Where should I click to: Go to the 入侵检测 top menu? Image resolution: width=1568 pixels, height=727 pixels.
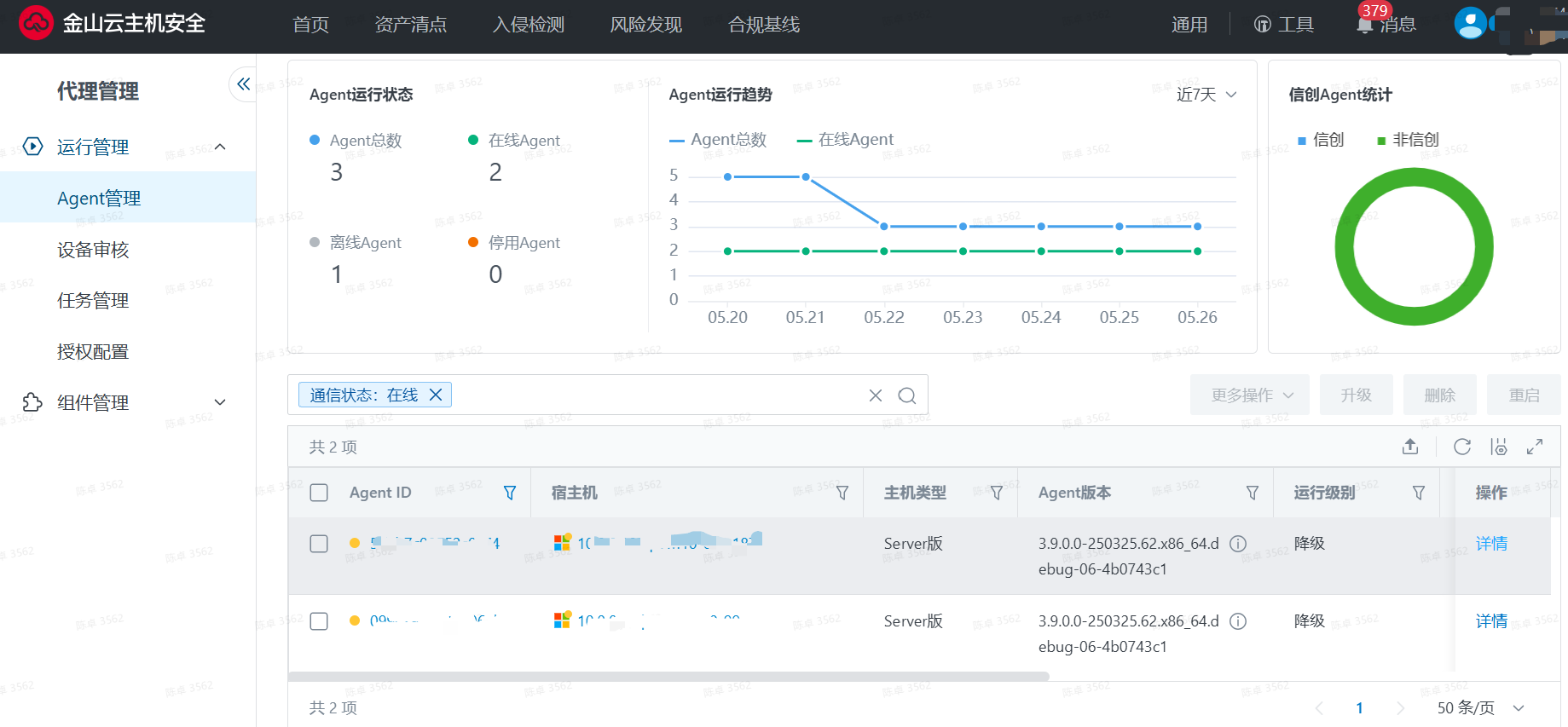(529, 25)
